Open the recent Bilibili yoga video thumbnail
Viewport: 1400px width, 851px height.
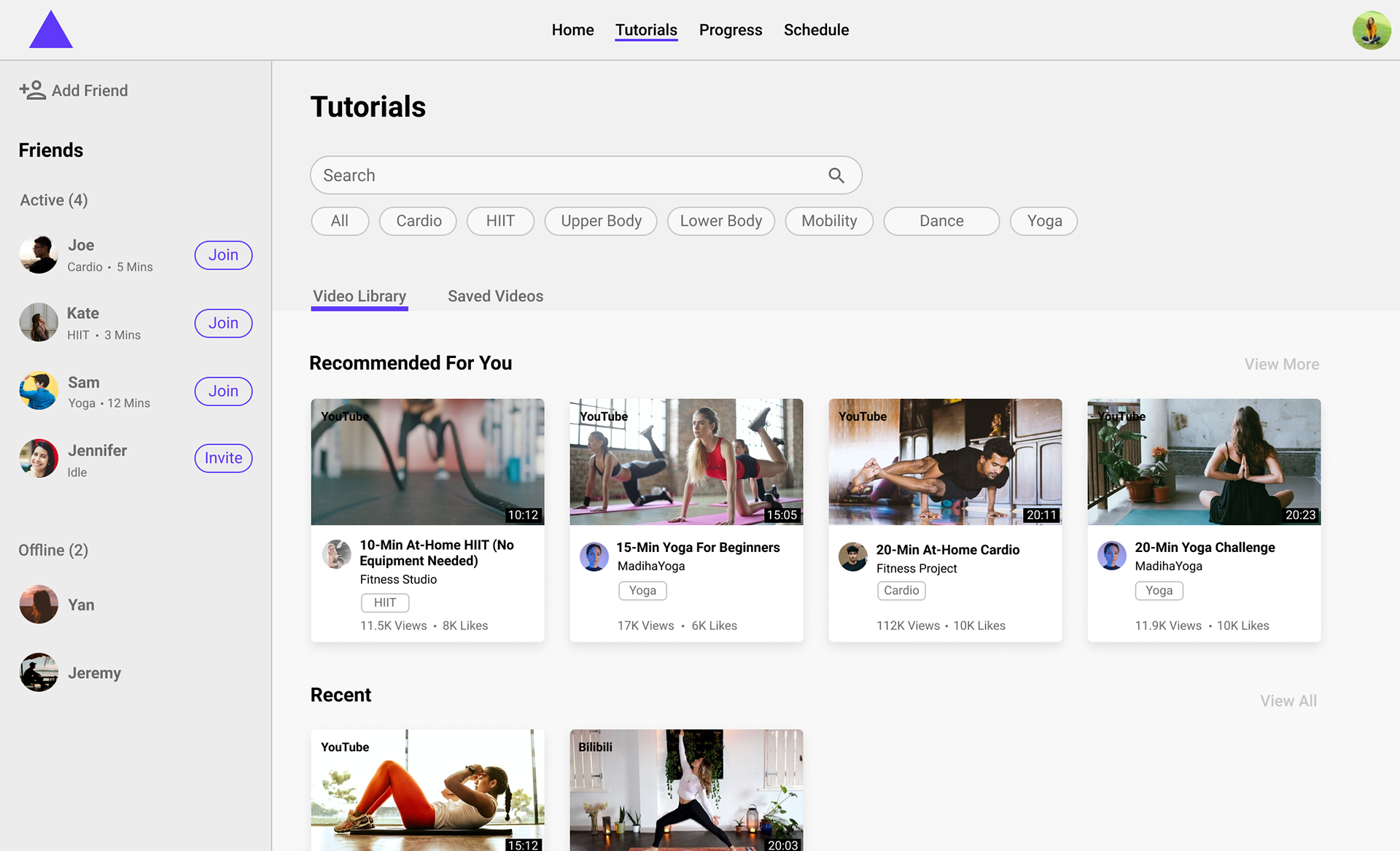[x=686, y=790]
